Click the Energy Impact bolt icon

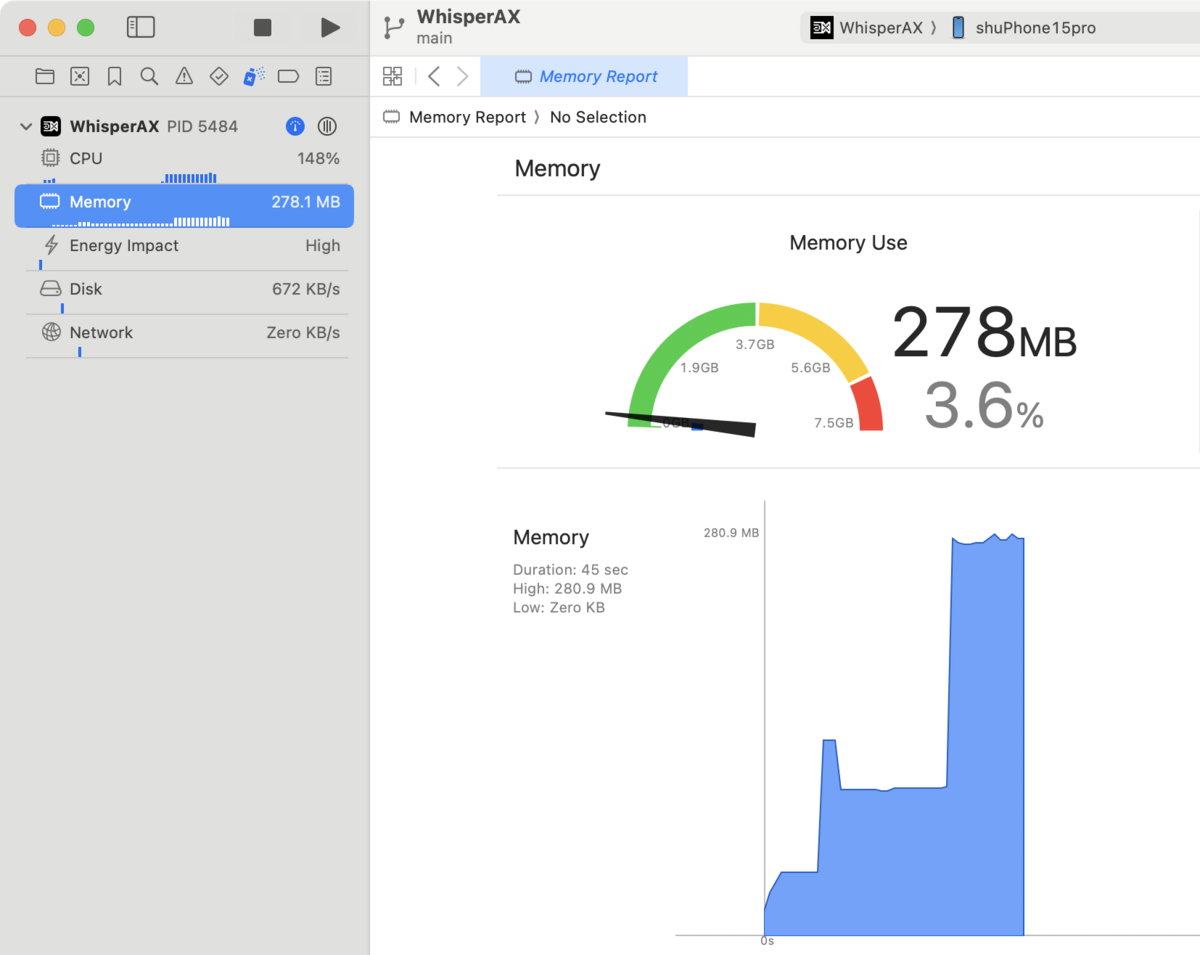point(51,245)
